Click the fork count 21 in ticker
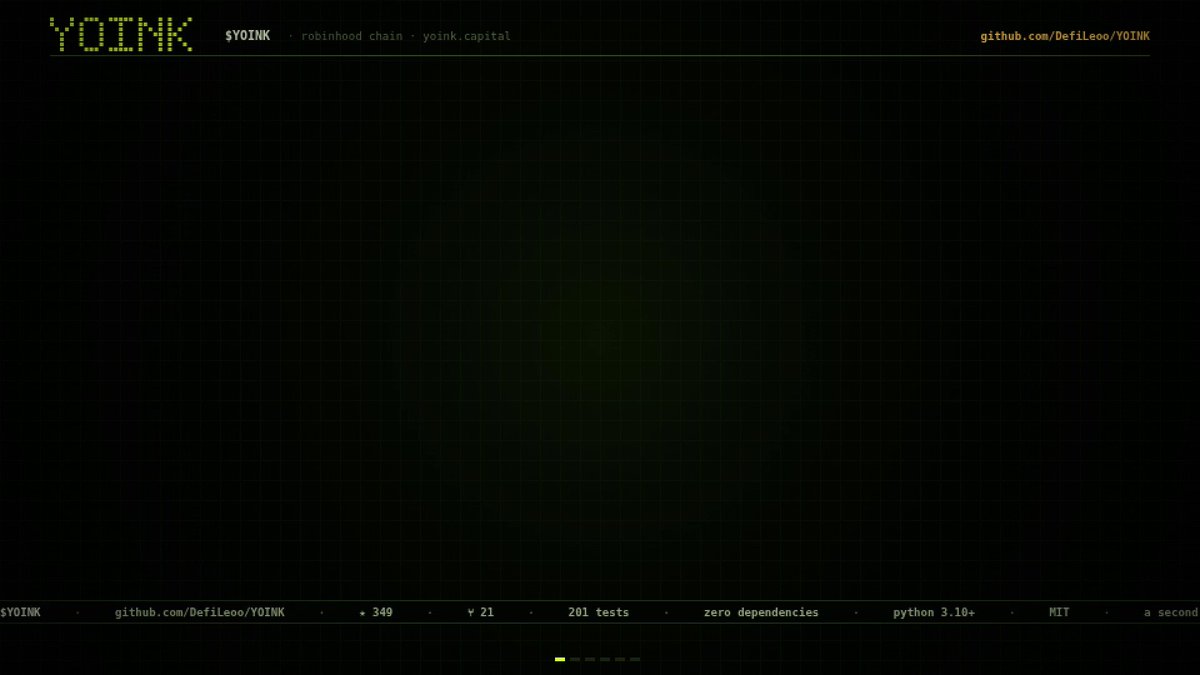 click(481, 612)
